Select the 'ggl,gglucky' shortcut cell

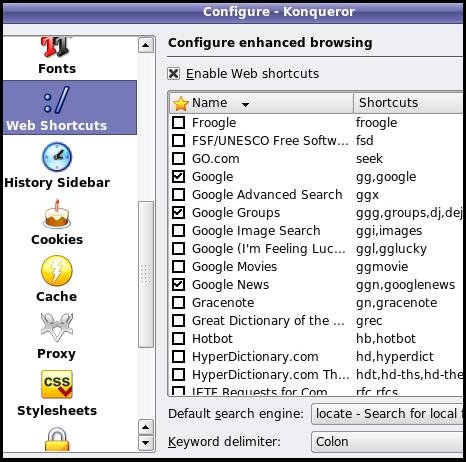[x=391, y=249]
